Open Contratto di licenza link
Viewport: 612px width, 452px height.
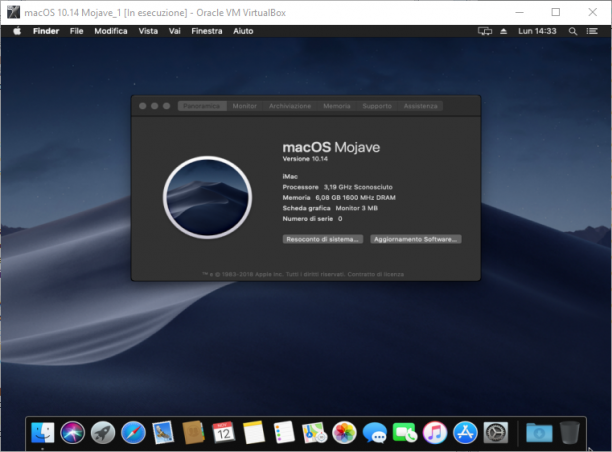(x=375, y=274)
